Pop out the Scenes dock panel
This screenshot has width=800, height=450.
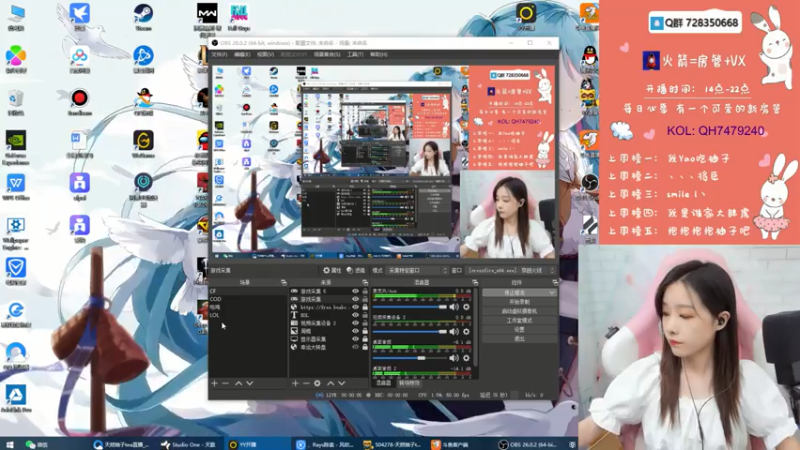point(284,282)
